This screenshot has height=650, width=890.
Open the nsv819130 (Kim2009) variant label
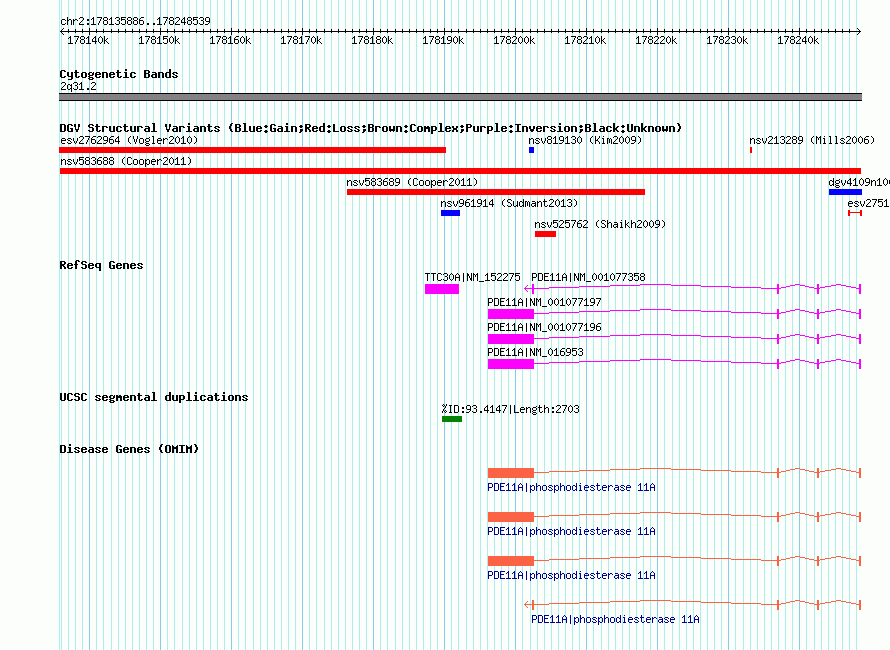click(585, 140)
